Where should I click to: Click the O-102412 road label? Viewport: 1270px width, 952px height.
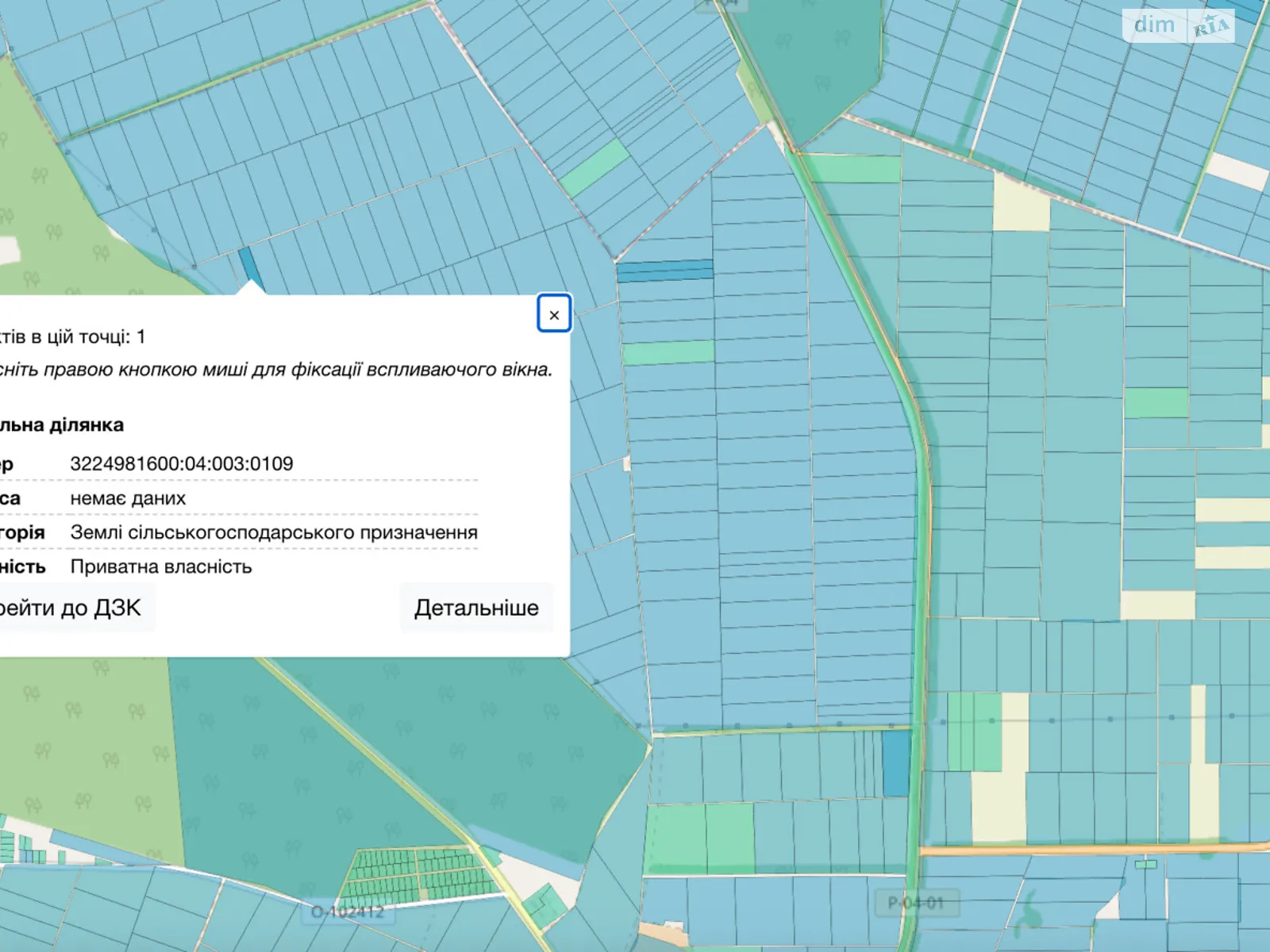pyautogui.click(x=347, y=912)
